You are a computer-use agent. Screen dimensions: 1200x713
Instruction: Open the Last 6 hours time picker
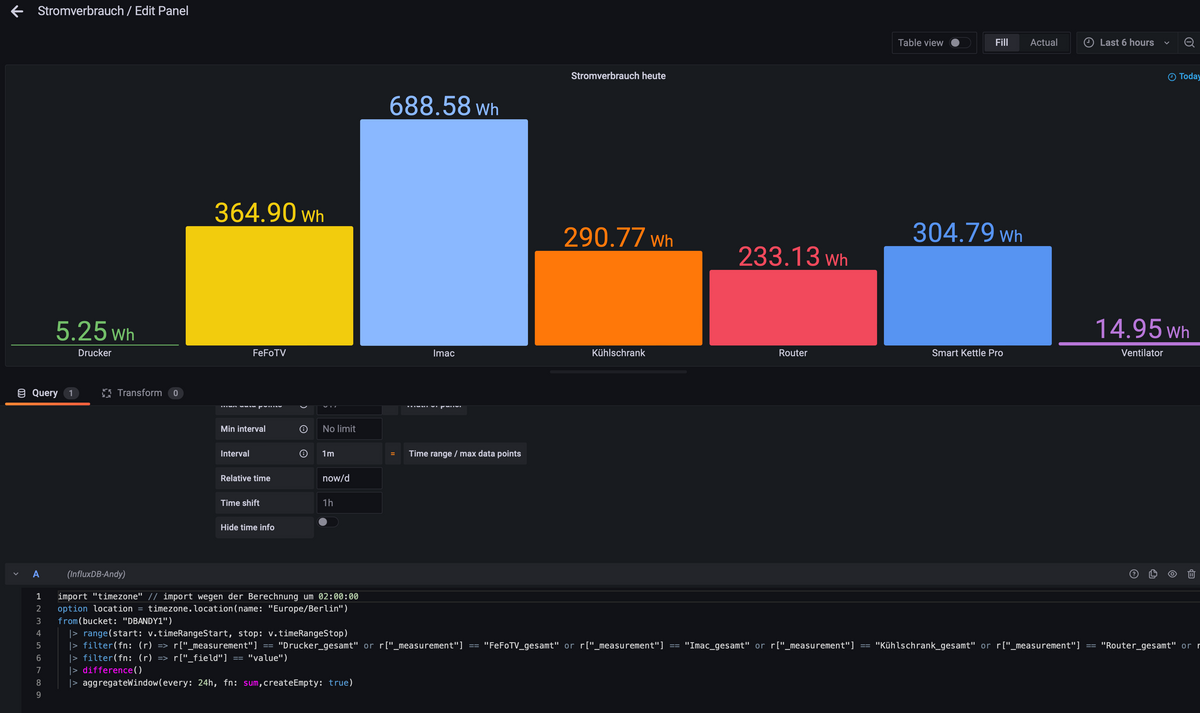click(1126, 43)
